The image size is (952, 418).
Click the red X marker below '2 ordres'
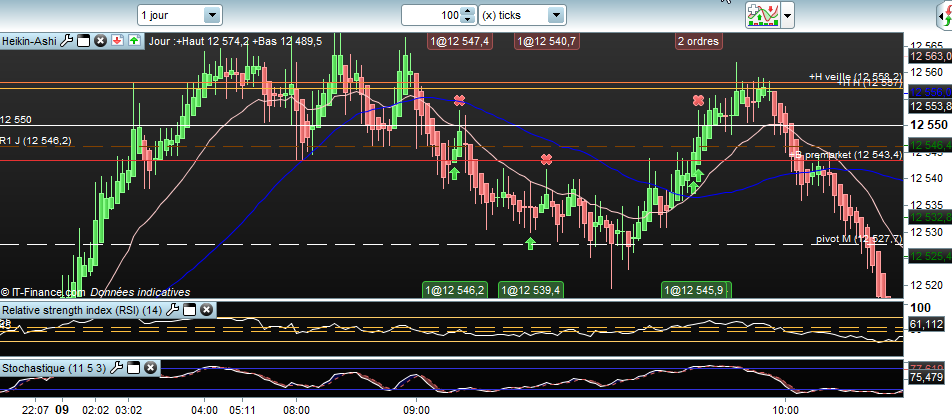tap(699, 100)
